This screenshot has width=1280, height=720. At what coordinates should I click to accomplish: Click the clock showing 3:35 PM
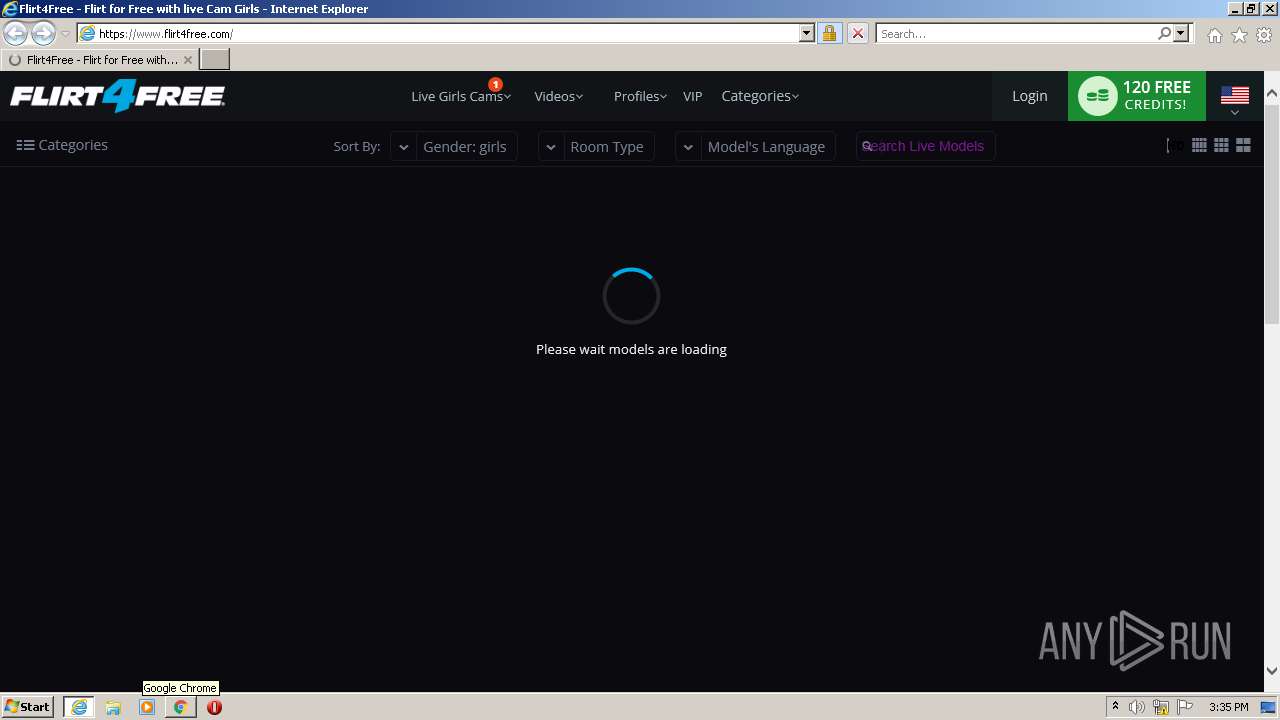tap(1228, 707)
